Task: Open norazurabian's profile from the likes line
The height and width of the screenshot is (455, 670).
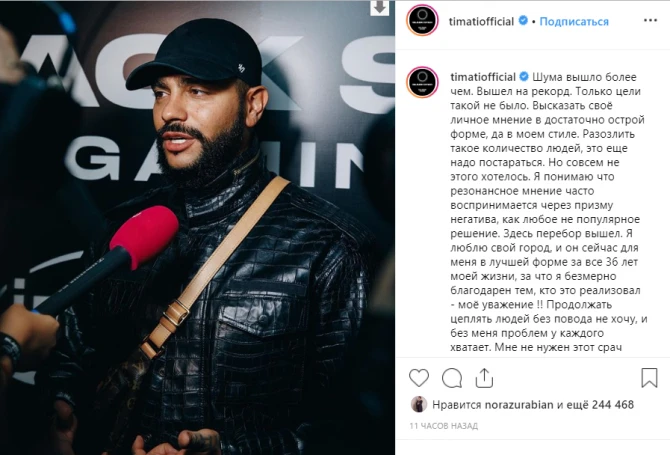Action: pos(519,405)
